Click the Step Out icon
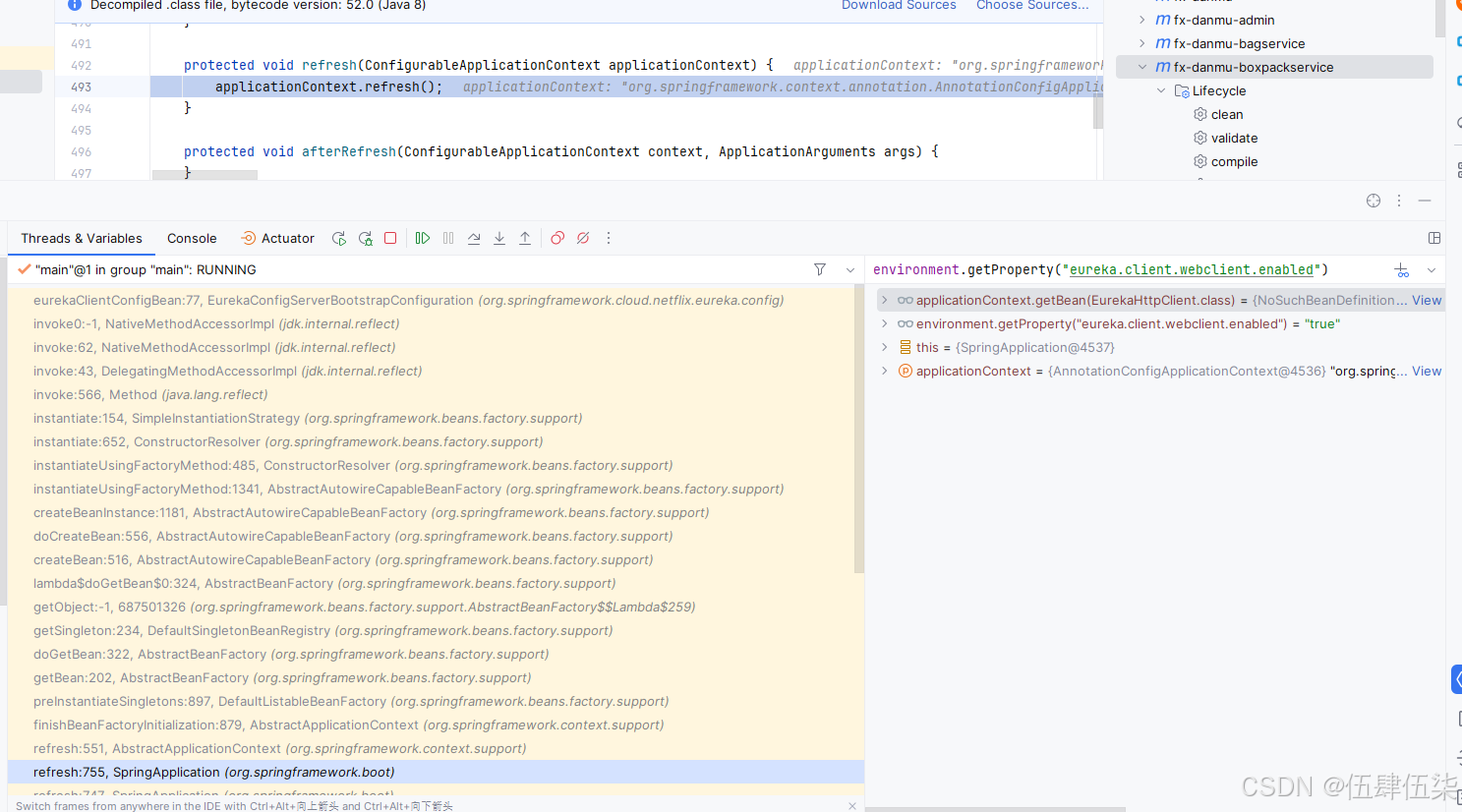This screenshot has width=1462, height=812. (x=525, y=238)
